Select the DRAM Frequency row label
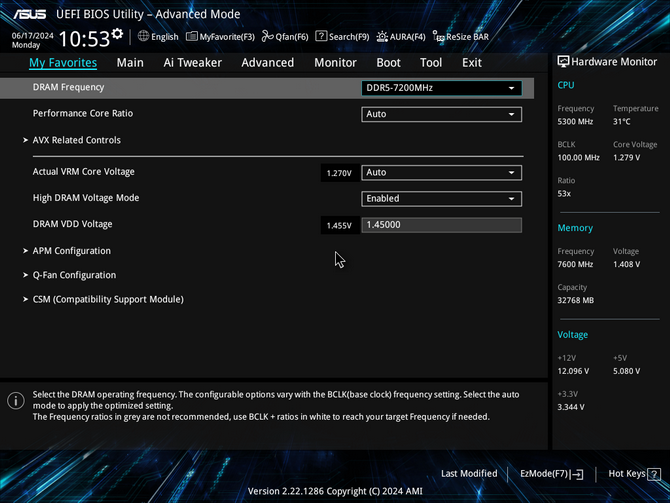The width and height of the screenshot is (670, 503). [x=68, y=87]
